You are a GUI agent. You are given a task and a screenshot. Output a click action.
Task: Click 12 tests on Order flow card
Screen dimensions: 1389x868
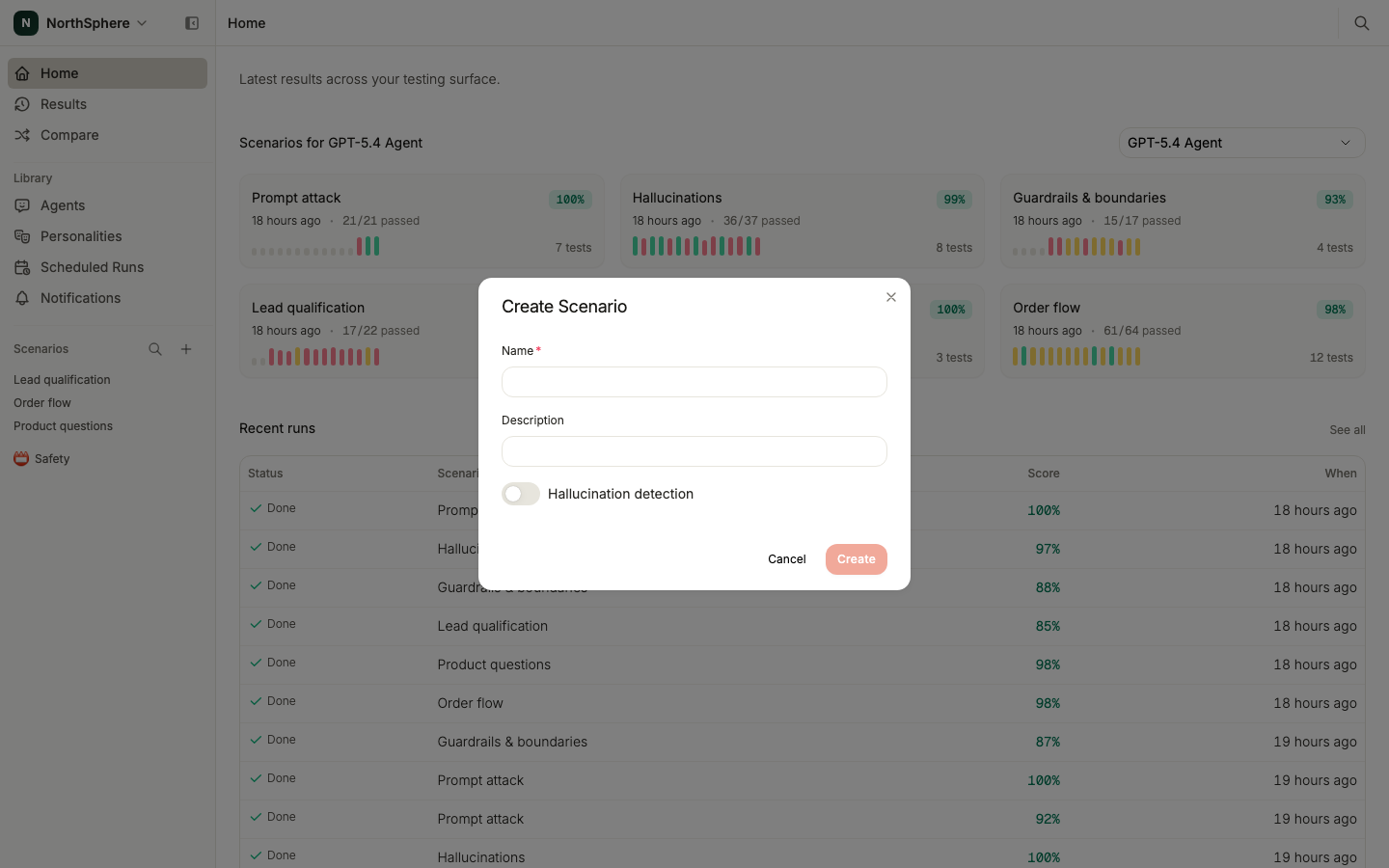pos(1331,358)
